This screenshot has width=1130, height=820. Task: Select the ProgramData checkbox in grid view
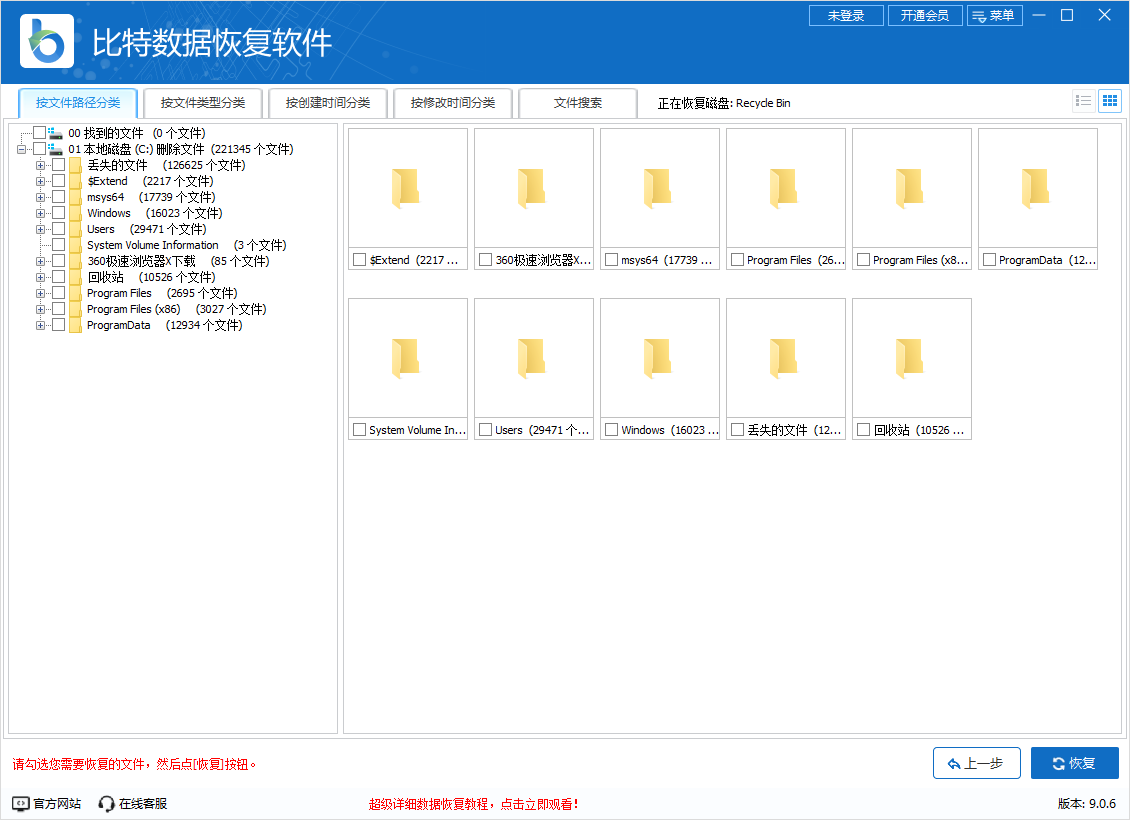point(988,259)
